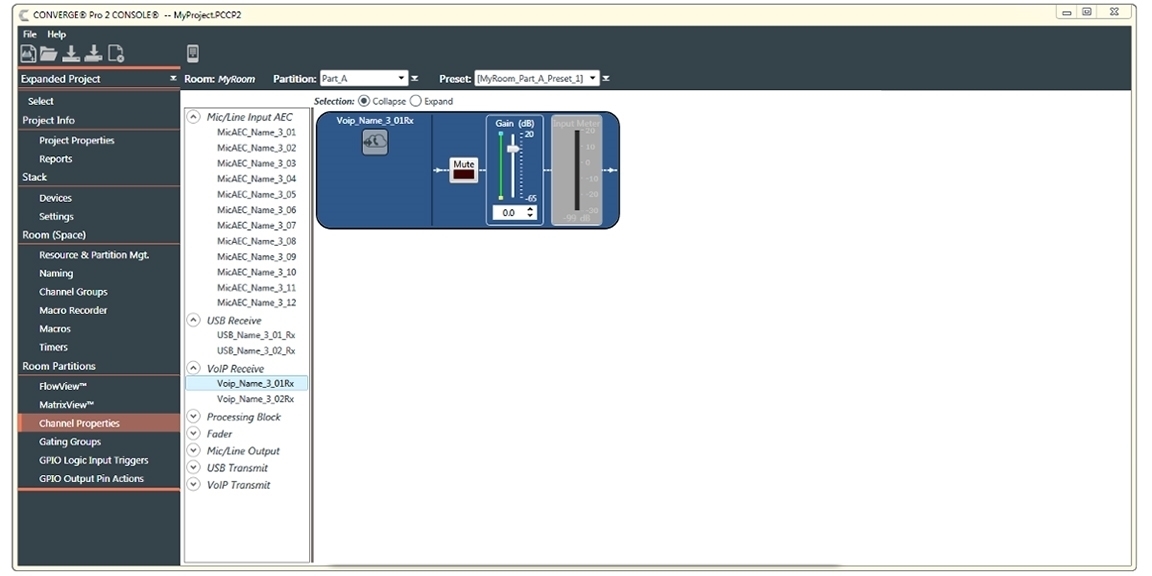1152x576 pixels.
Task: Click the Gain slider handle
Action: [x=514, y=148]
